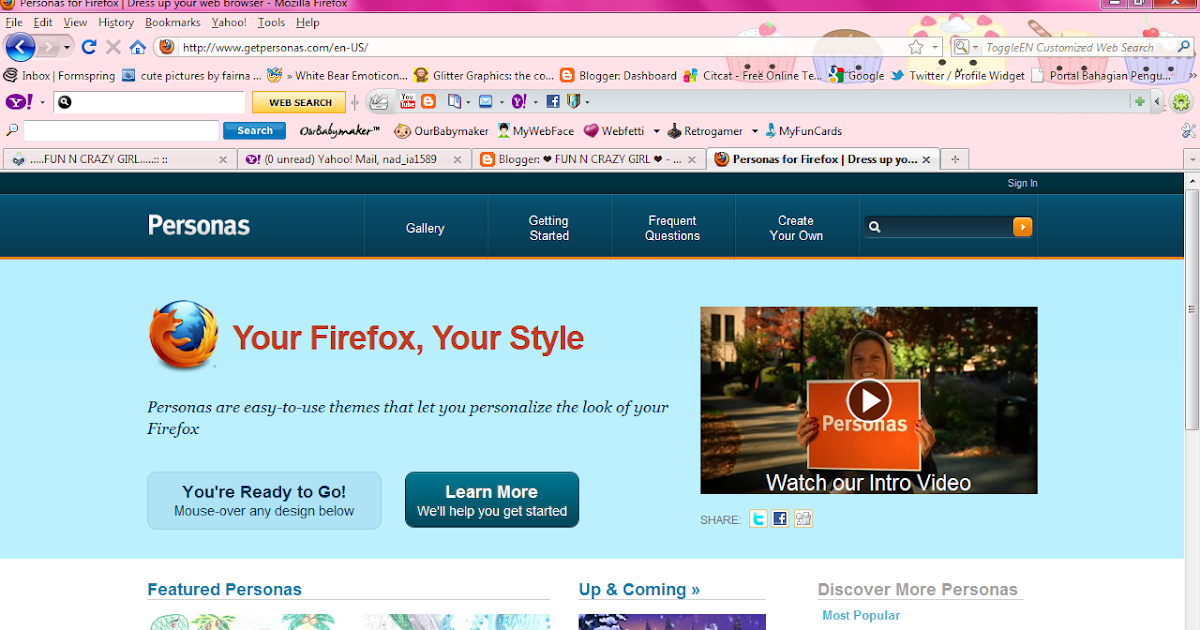Open the Tools menu
Image resolution: width=1200 pixels, height=630 pixels.
tap(271, 22)
